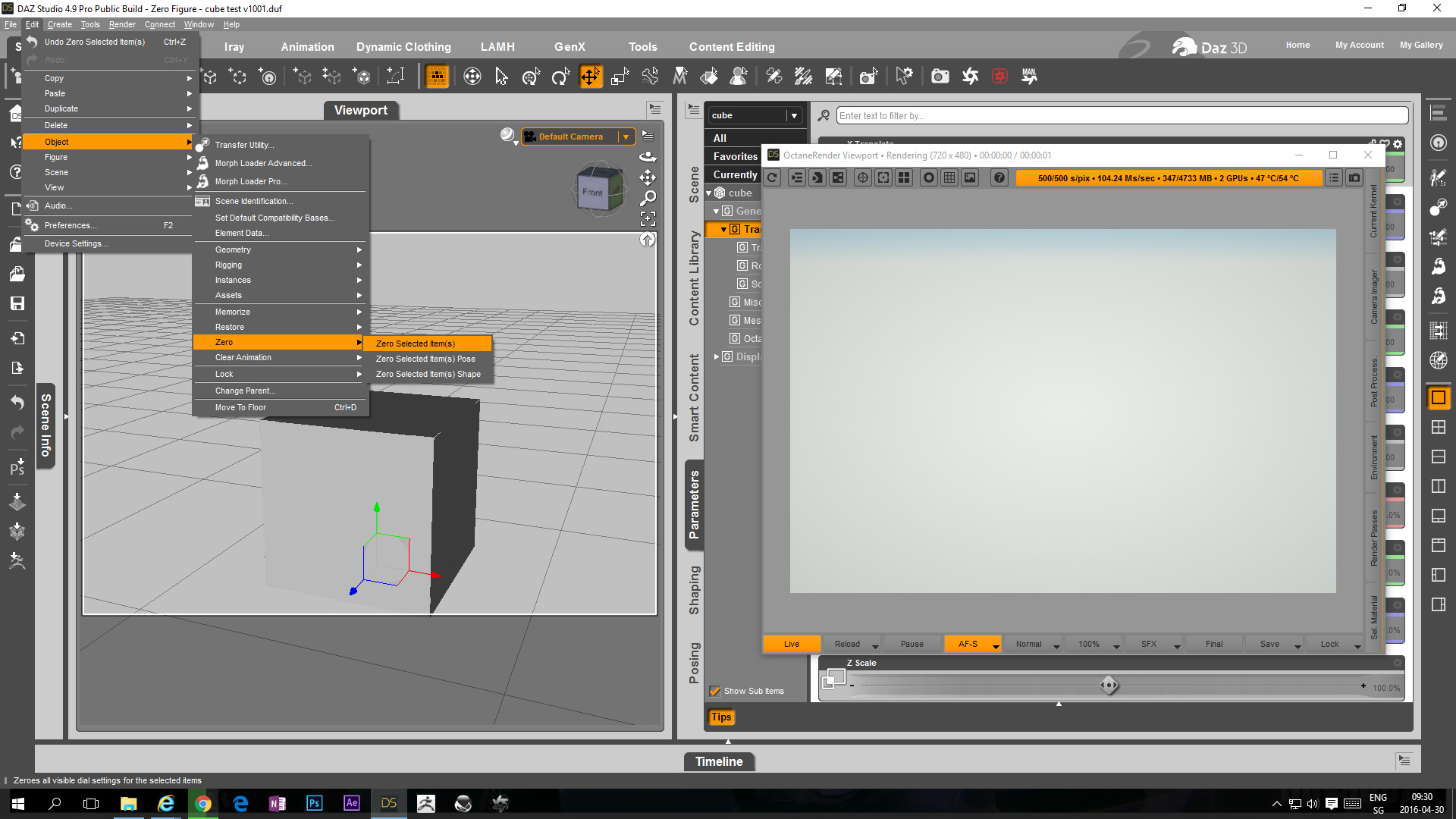
Task: Toggle the Live render button
Action: click(x=791, y=644)
